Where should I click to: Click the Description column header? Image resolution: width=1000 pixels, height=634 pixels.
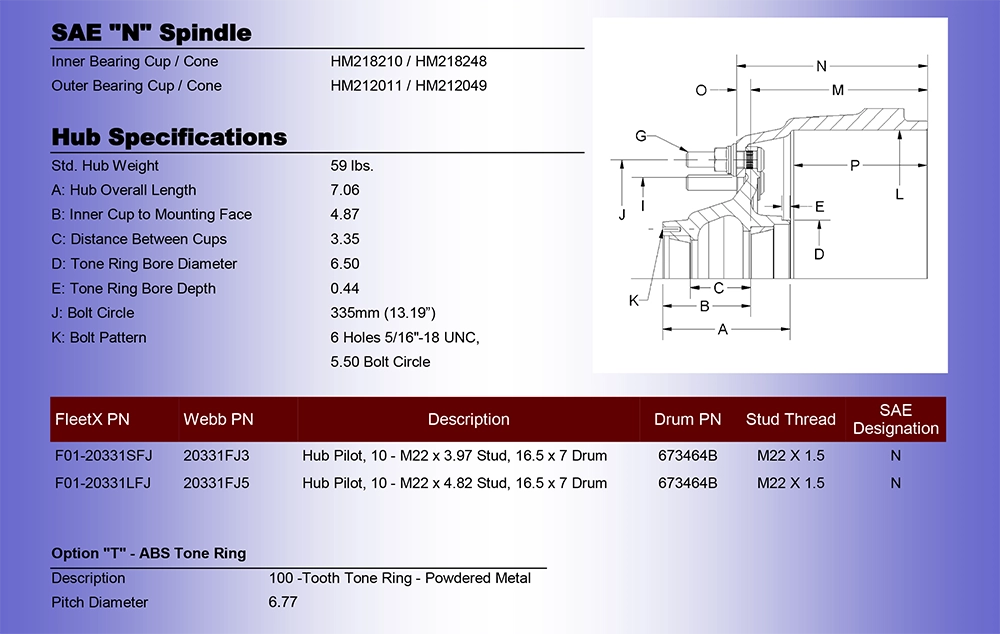[x=469, y=419]
